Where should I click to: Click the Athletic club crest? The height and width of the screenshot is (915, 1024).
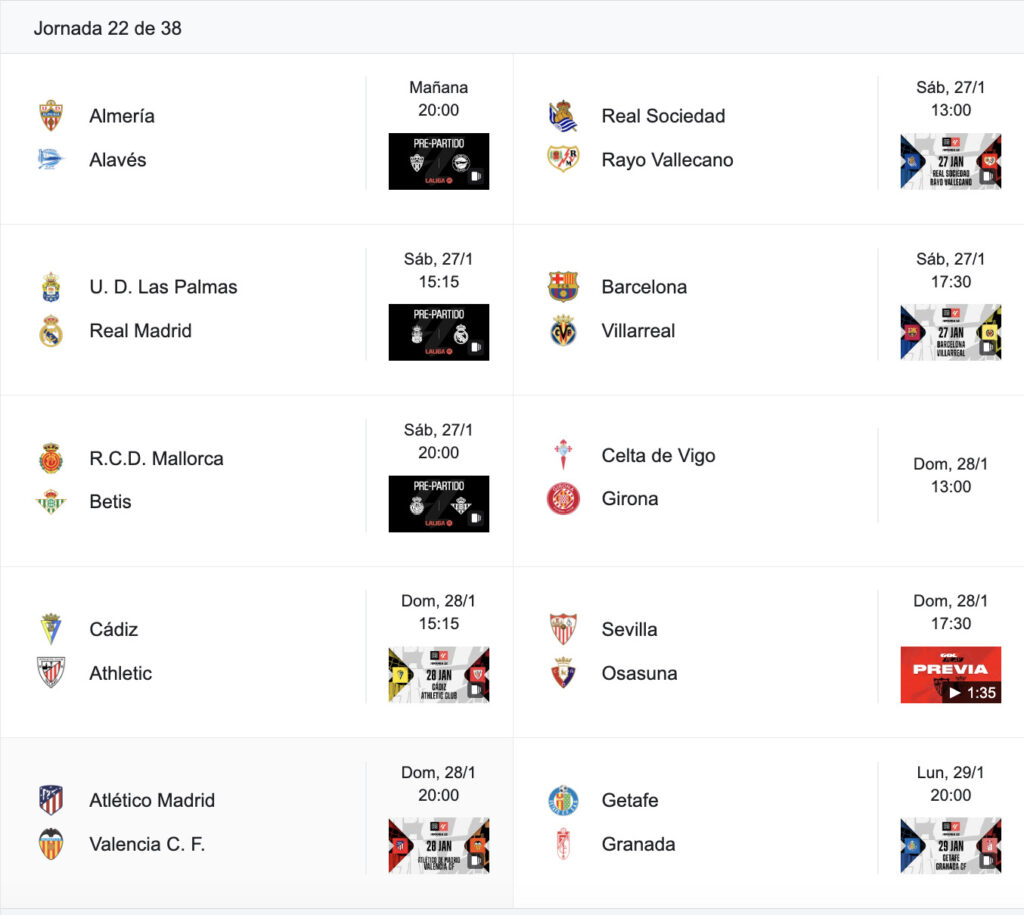pyautogui.click(x=51, y=673)
